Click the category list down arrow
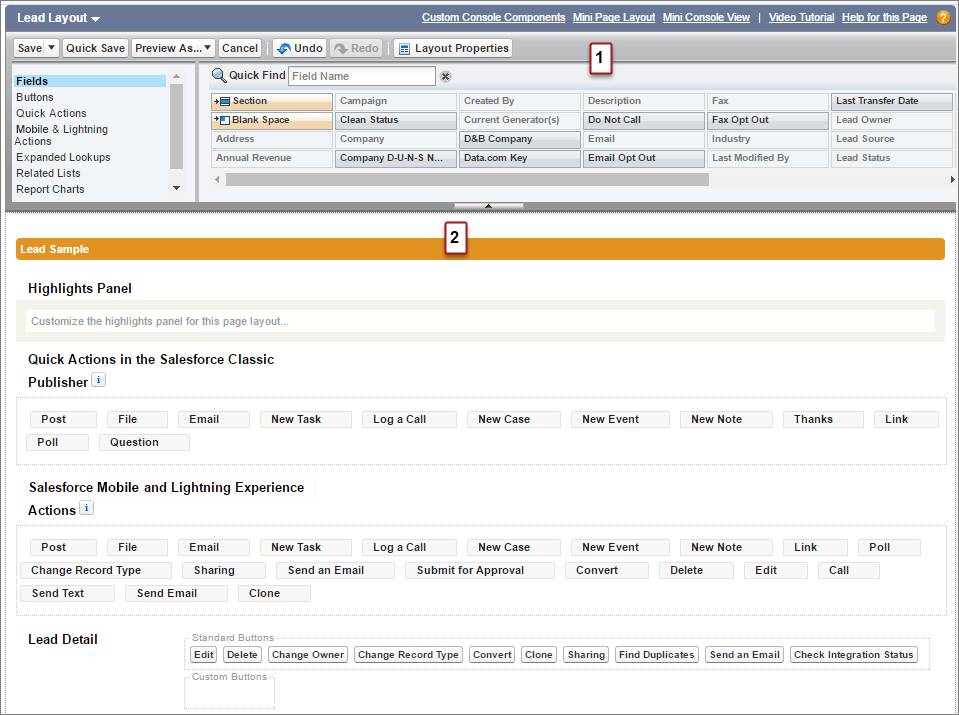This screenshot has height=715, width=959. click(x=177, y=188)
